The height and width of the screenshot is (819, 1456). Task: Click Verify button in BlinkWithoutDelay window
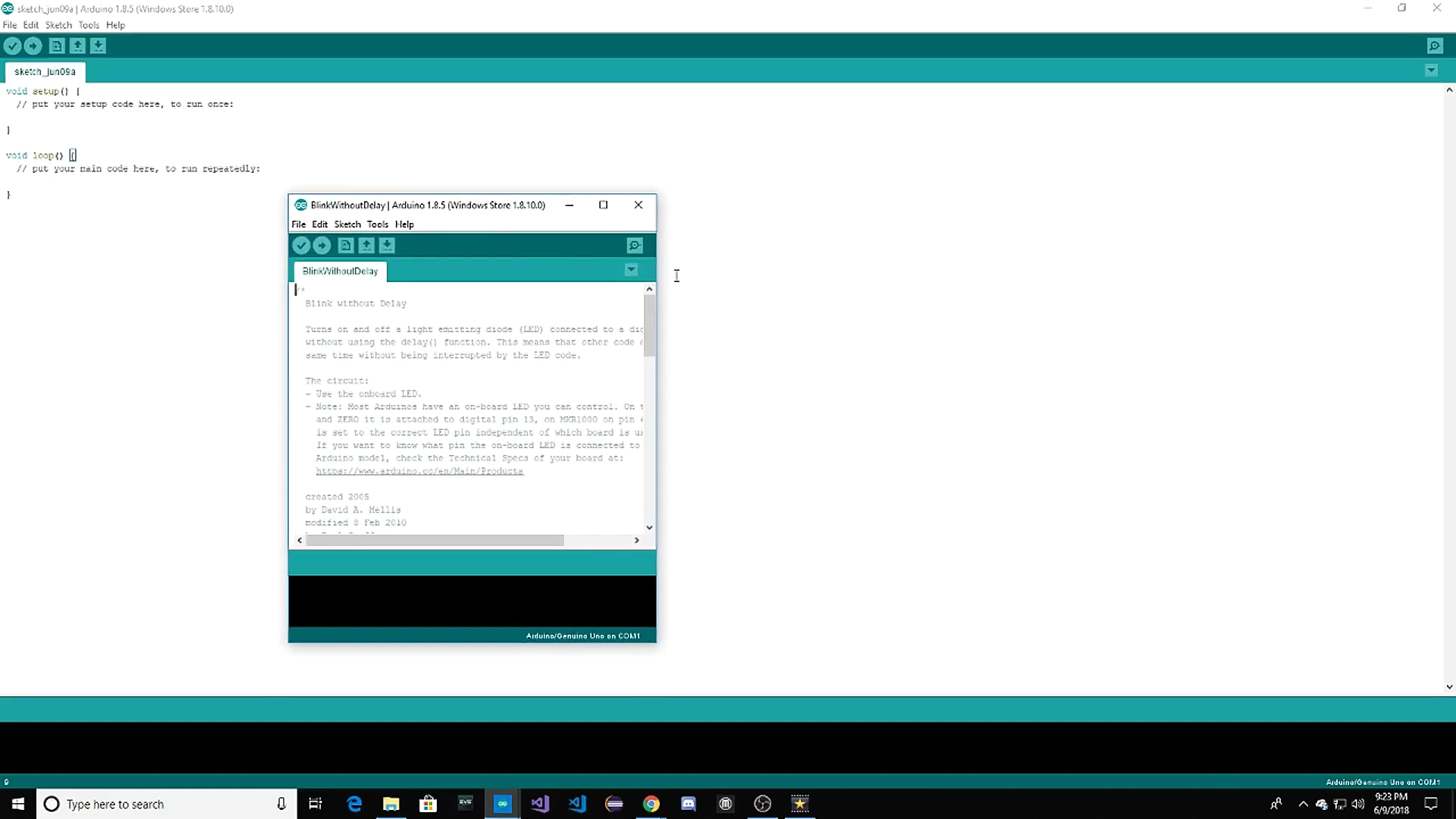[301, 246]
